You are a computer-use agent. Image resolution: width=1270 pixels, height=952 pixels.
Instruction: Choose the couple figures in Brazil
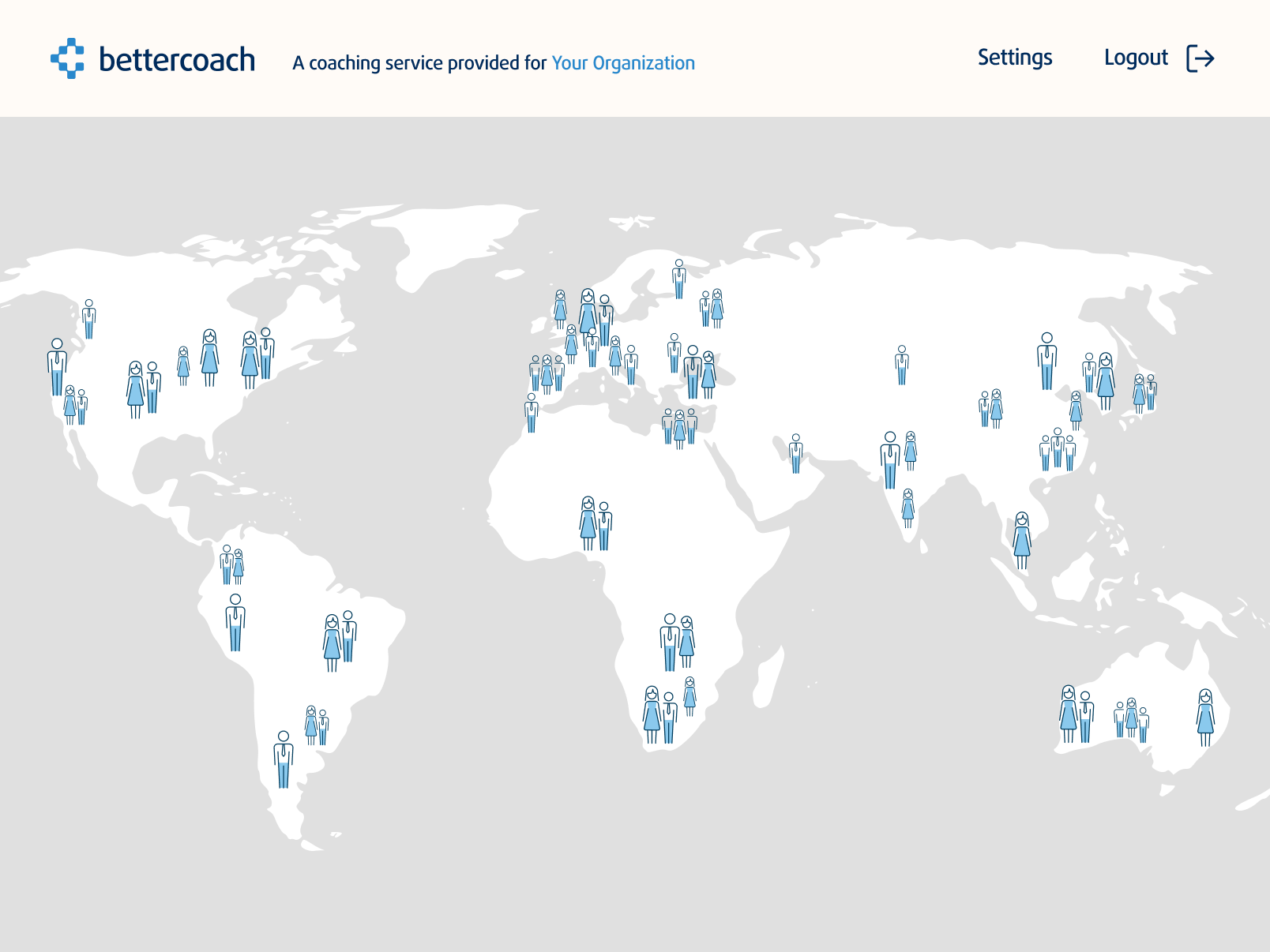[340, 641]
